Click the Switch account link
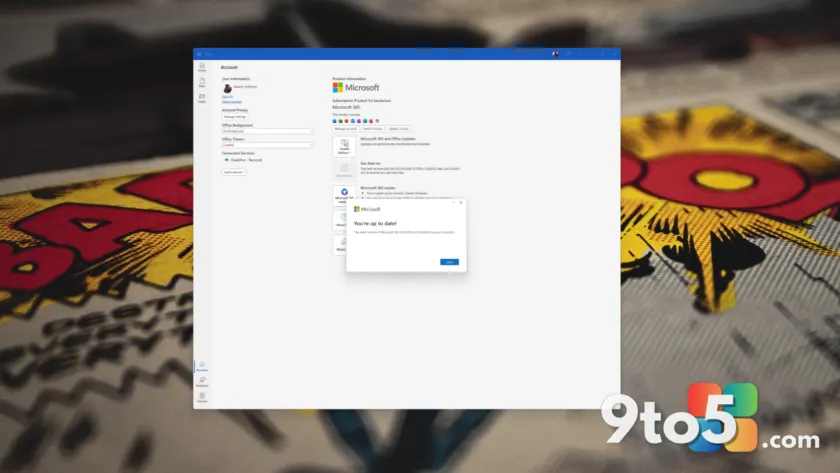Screen dimensions: 840x473 232,102
